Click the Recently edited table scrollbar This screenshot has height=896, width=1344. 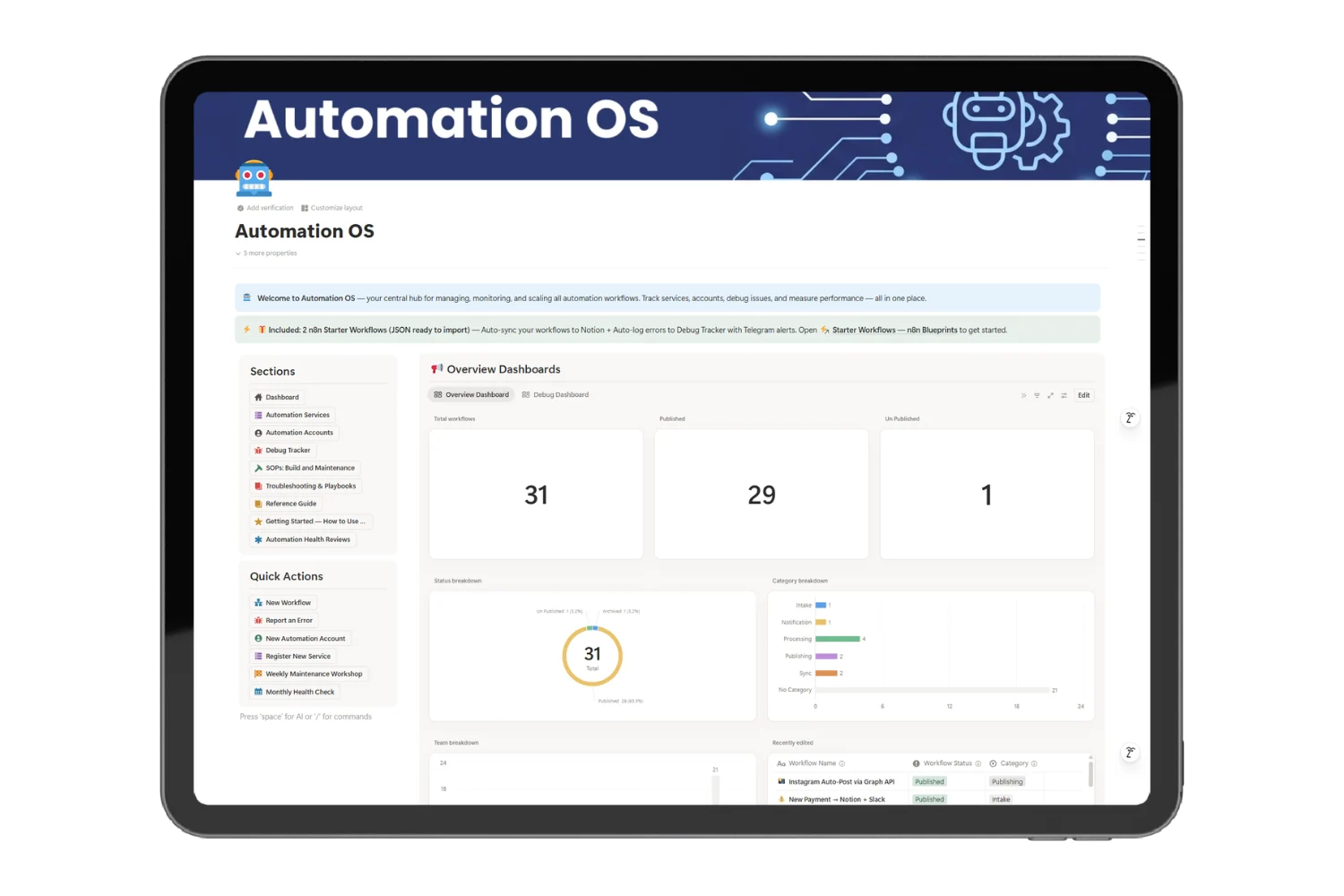pos(1090,771)
